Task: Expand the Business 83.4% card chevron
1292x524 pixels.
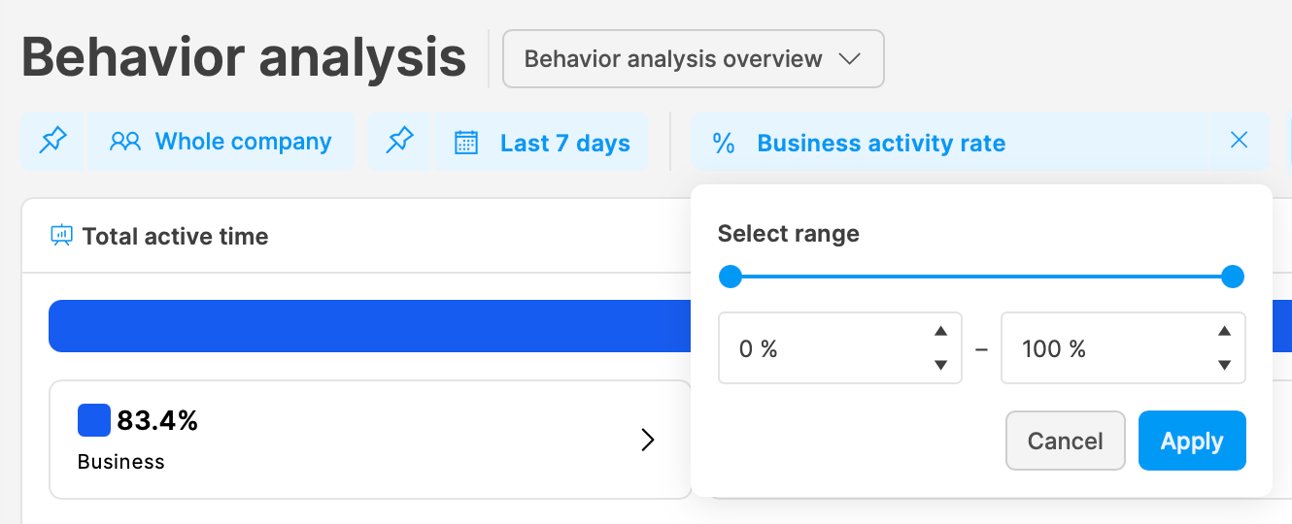Action: (648, 440)
